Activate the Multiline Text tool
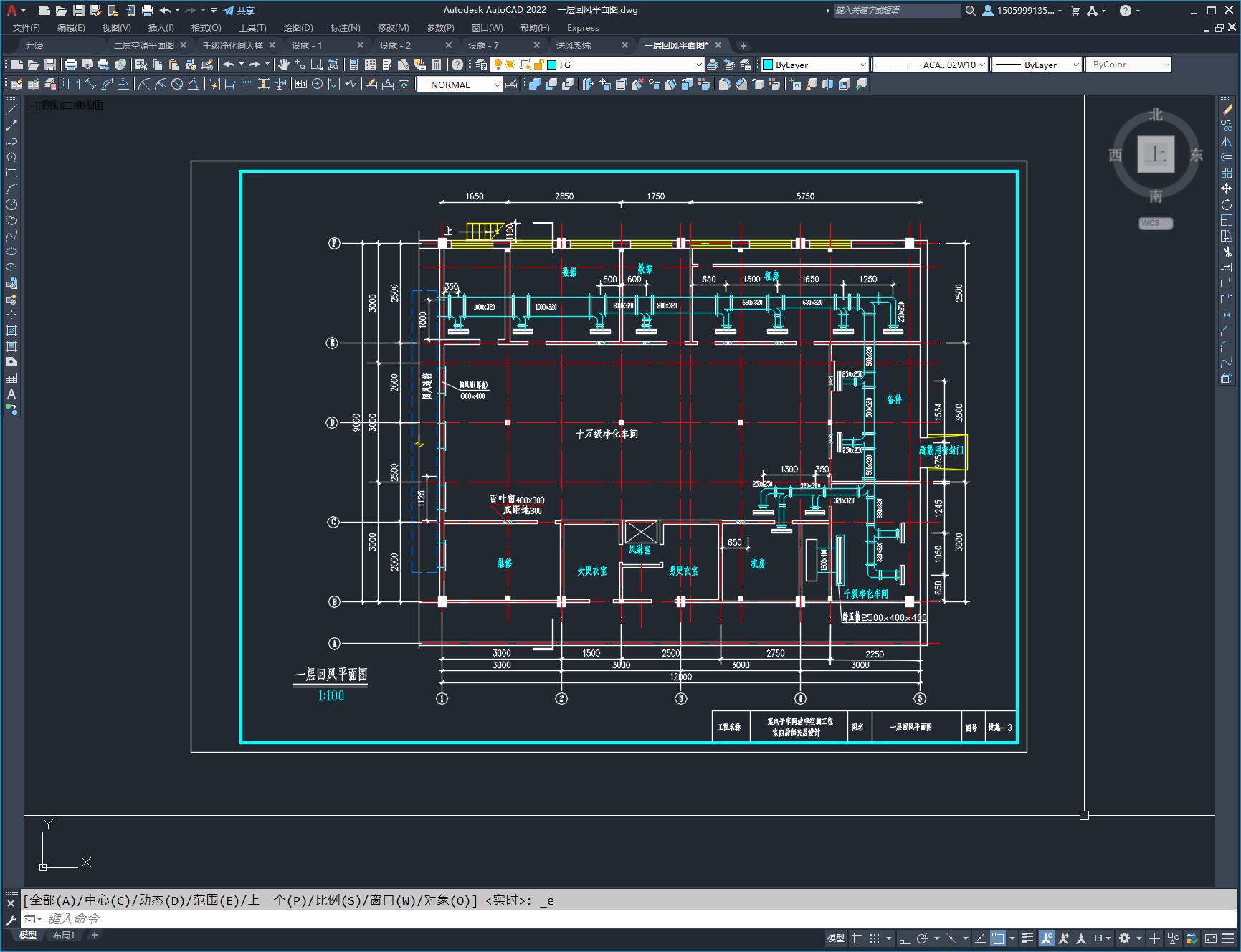 [x=11, y=394]
